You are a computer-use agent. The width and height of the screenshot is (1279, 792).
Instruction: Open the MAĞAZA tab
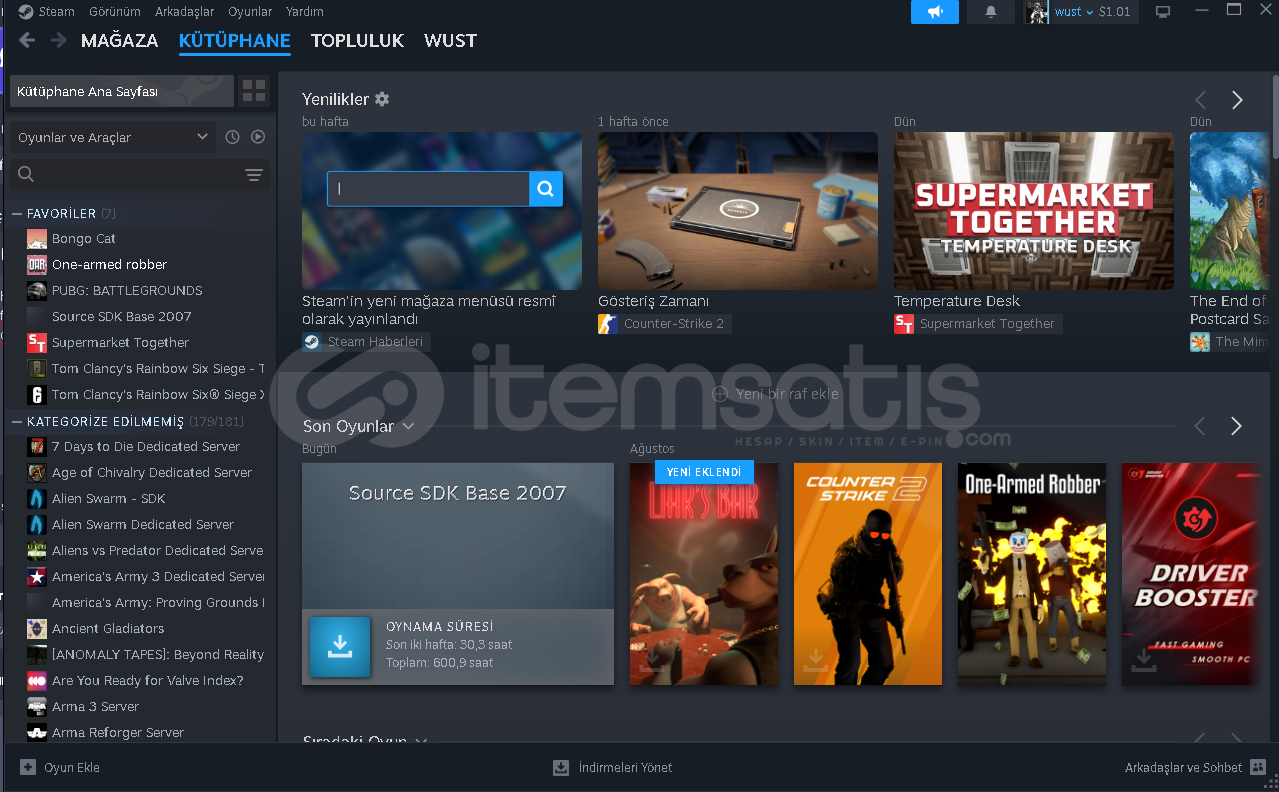tap(119, 41)
